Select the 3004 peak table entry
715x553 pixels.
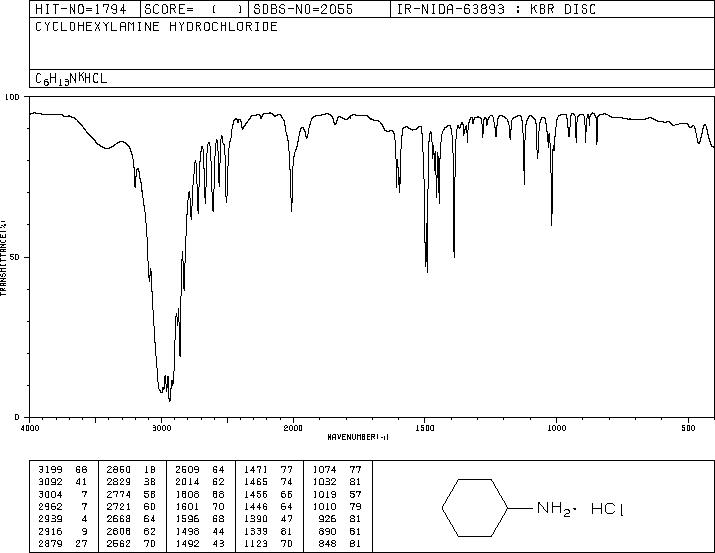[62, 494]
